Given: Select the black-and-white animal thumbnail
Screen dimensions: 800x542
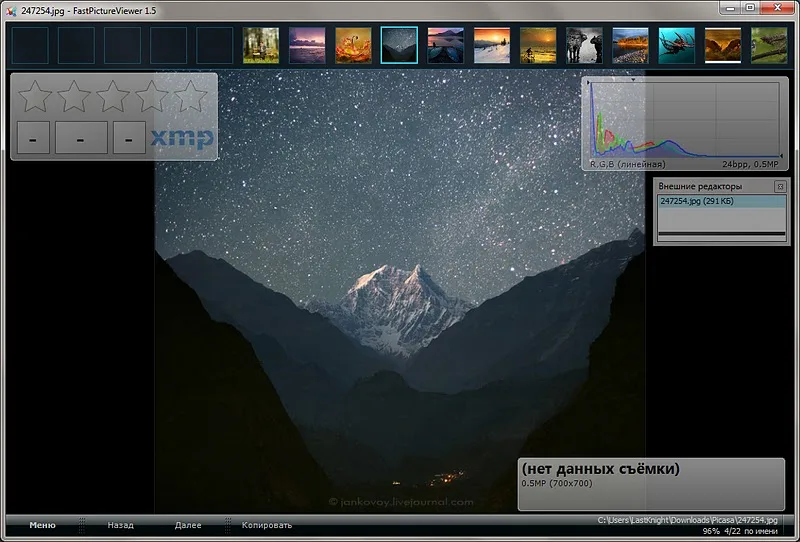Looking at the screenshot, I should pyautogui.click(x=584, y=45).
